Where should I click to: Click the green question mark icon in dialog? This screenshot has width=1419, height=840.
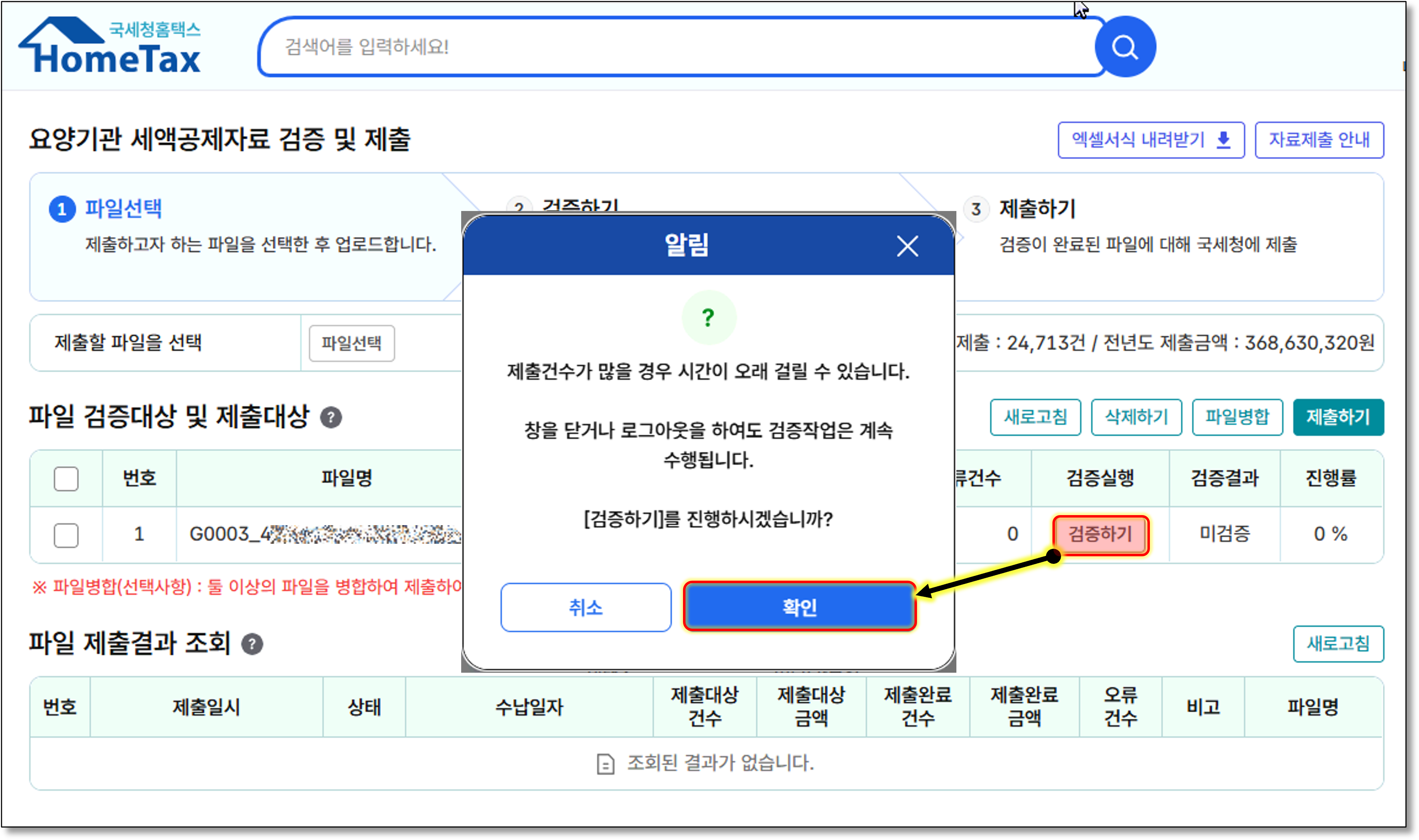708,317
